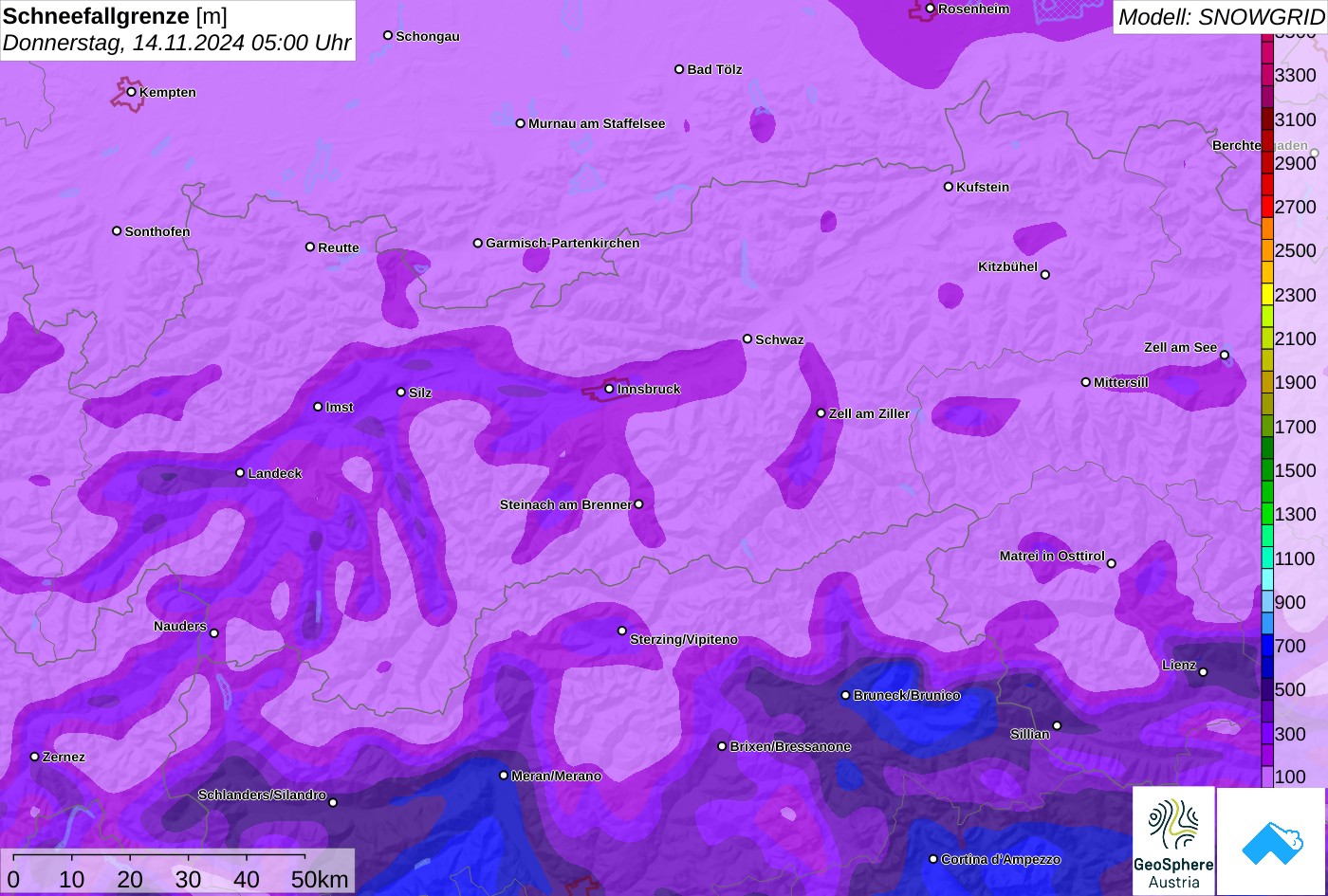Pick the yellow legend swatch at 2300
Image resolution: width=1328 pixels, height=896 pixels.
pos(1267,294)
